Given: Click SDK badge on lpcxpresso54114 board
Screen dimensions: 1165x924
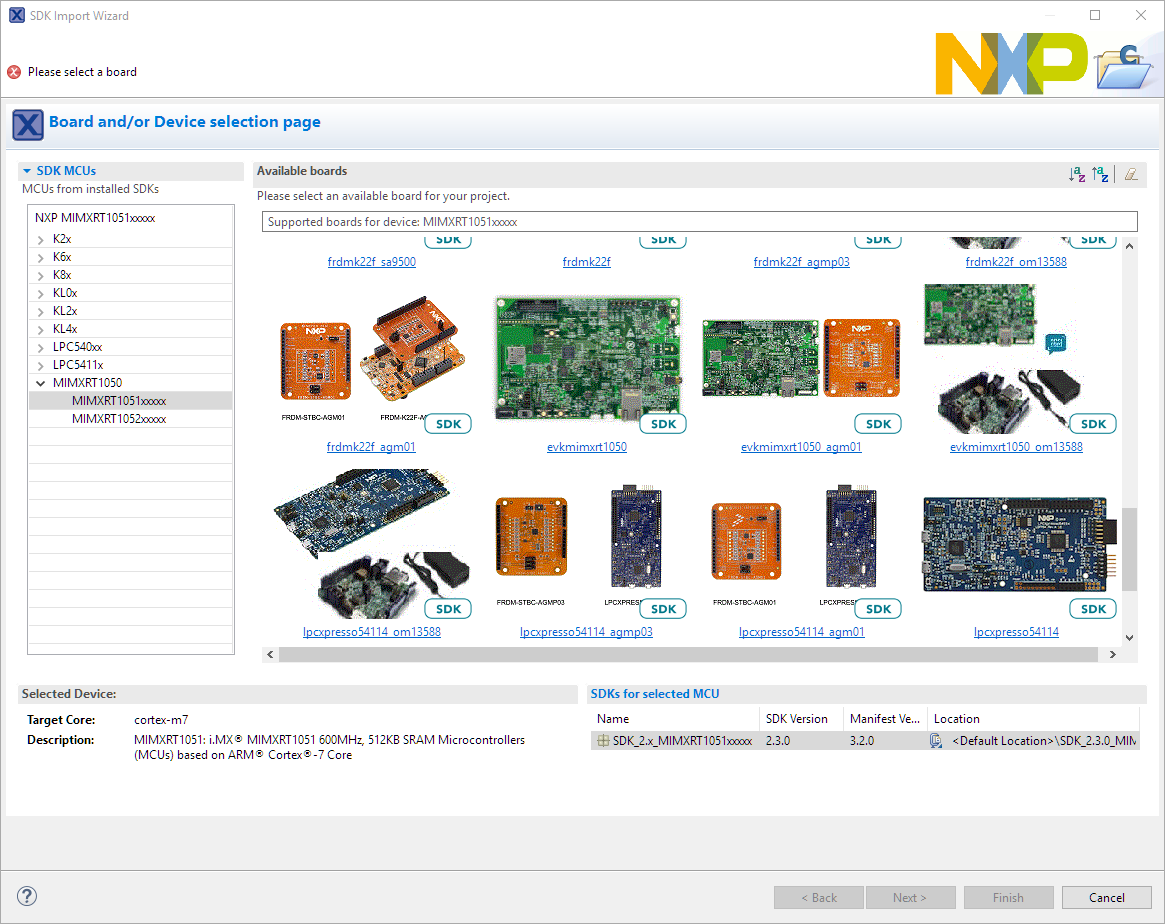Looking at the screenshot, I should (x=1093, y=609).
